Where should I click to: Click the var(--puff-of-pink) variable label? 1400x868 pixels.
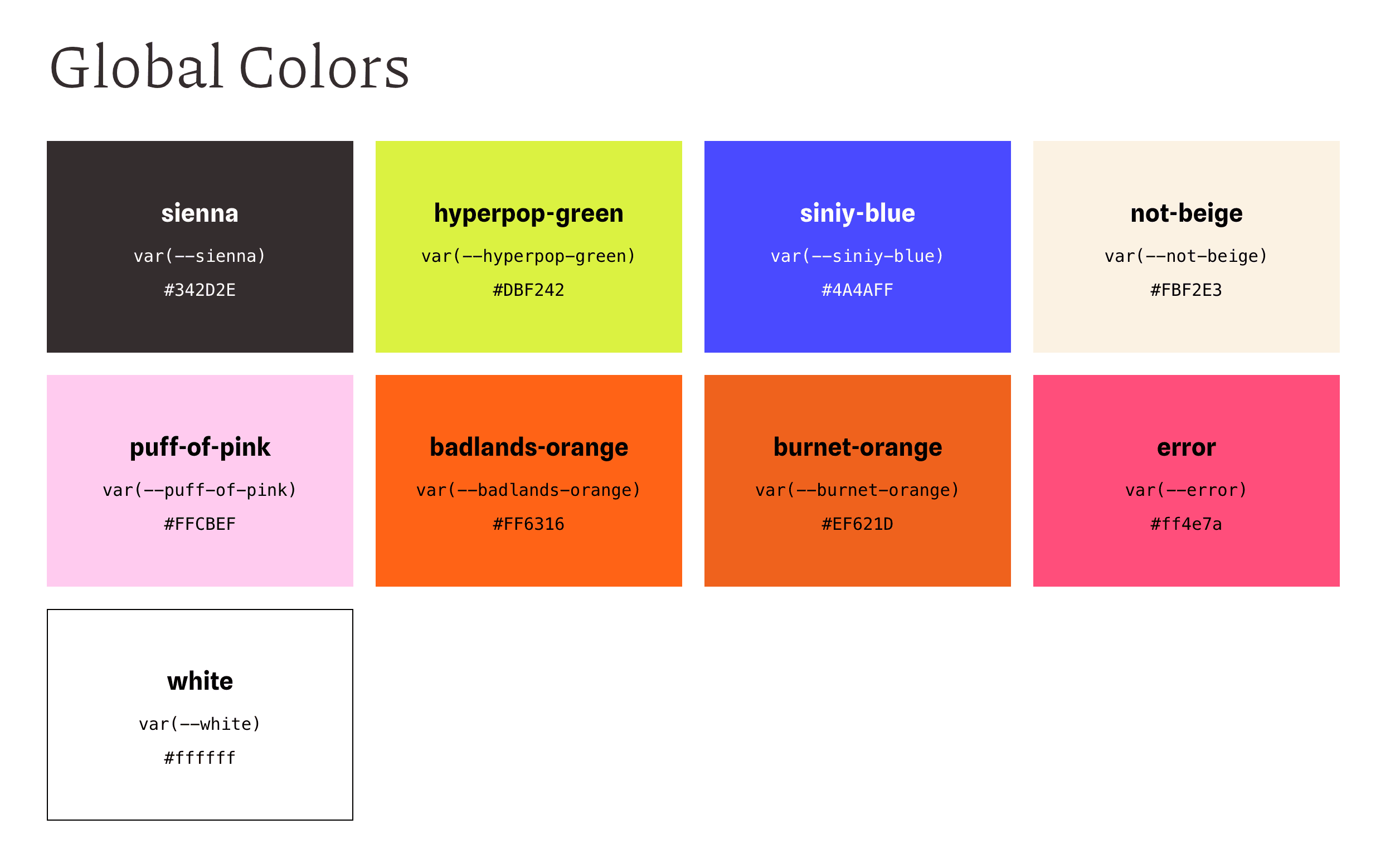(x=200, y=490)
